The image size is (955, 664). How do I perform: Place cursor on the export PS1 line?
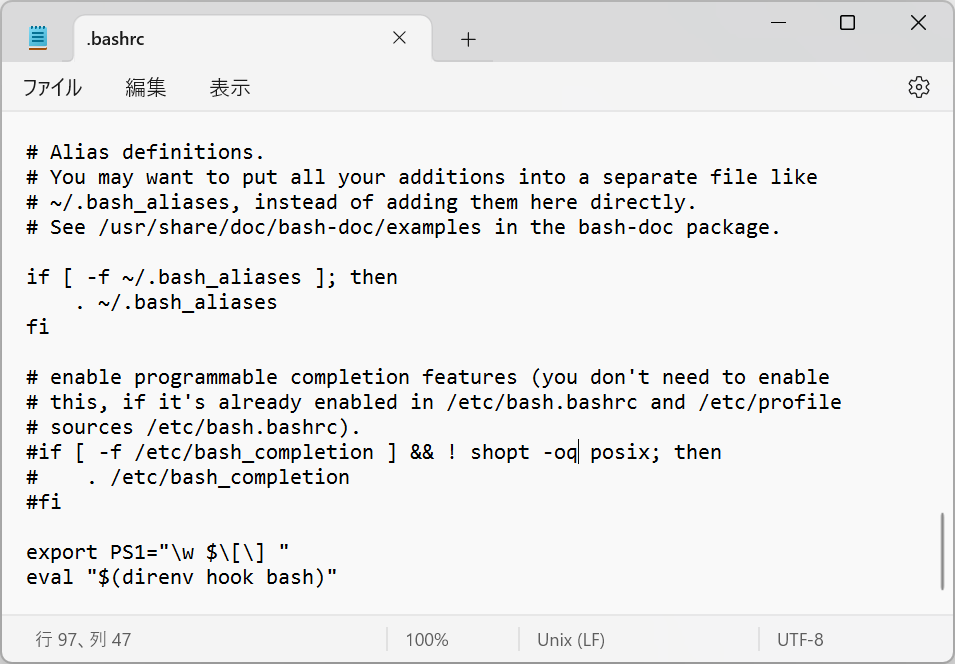coord(158,552)
